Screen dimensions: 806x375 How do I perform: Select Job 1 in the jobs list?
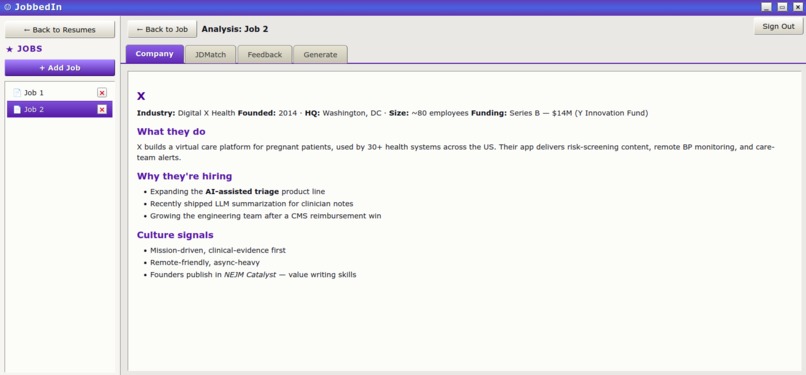click(60, 92)
